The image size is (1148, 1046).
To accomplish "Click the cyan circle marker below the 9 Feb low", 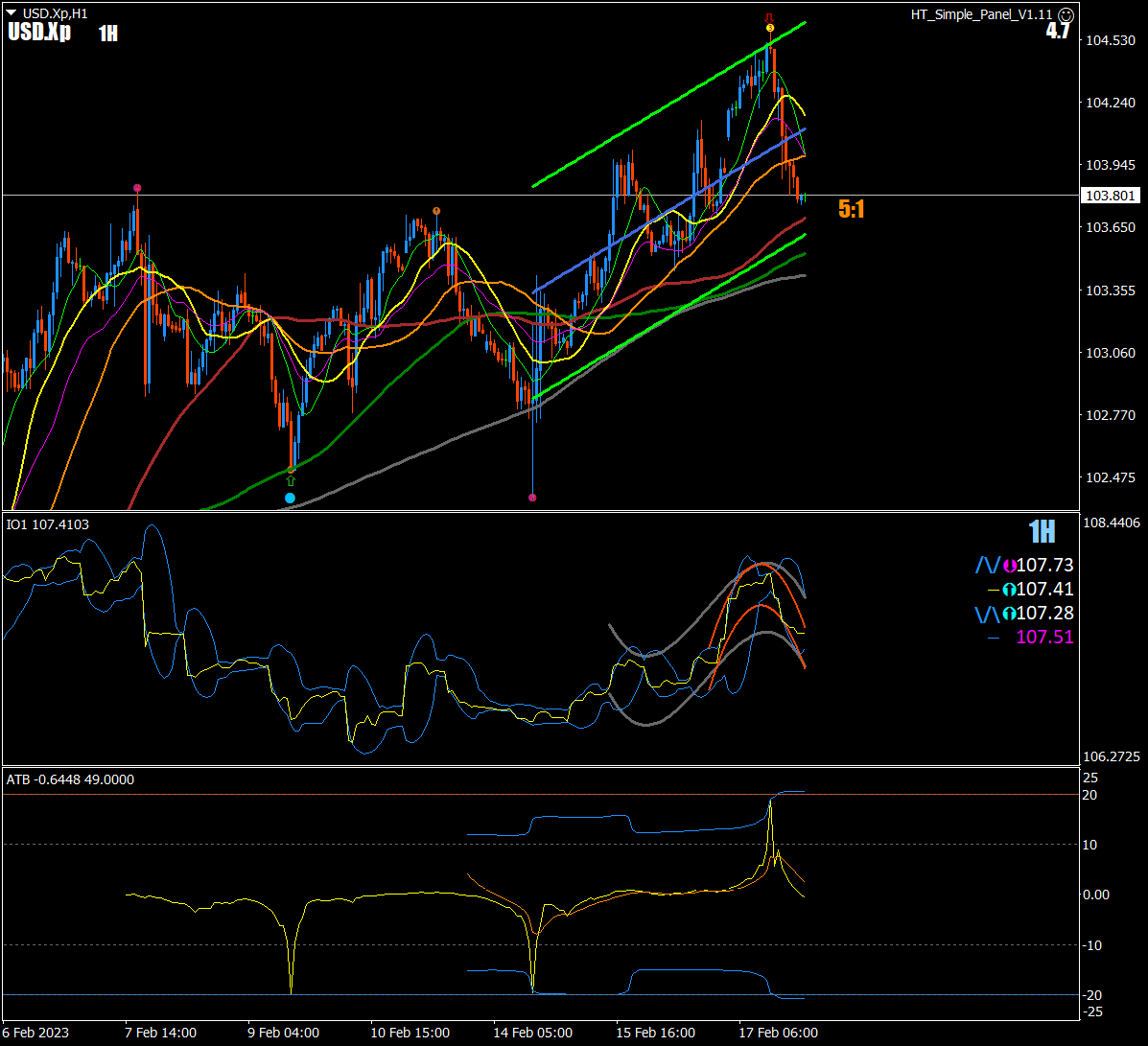I will (x=291, y=499).
